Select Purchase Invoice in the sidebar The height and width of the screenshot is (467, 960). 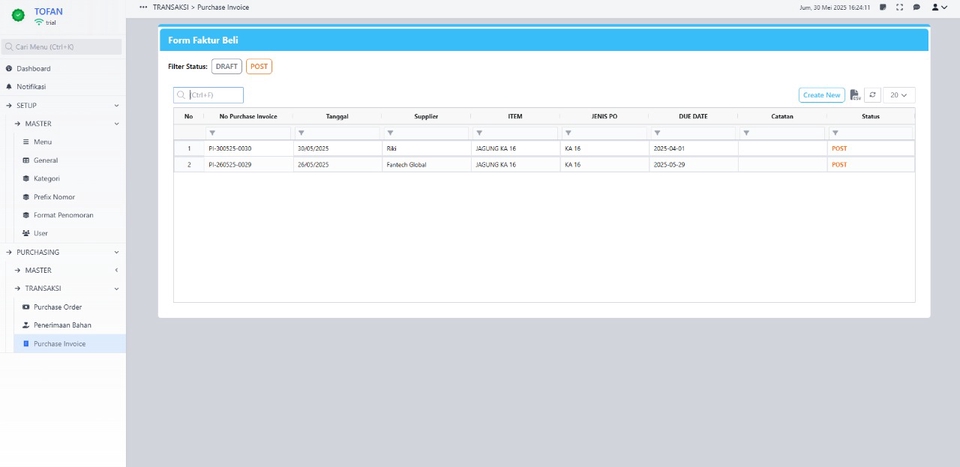click(69, 344)
